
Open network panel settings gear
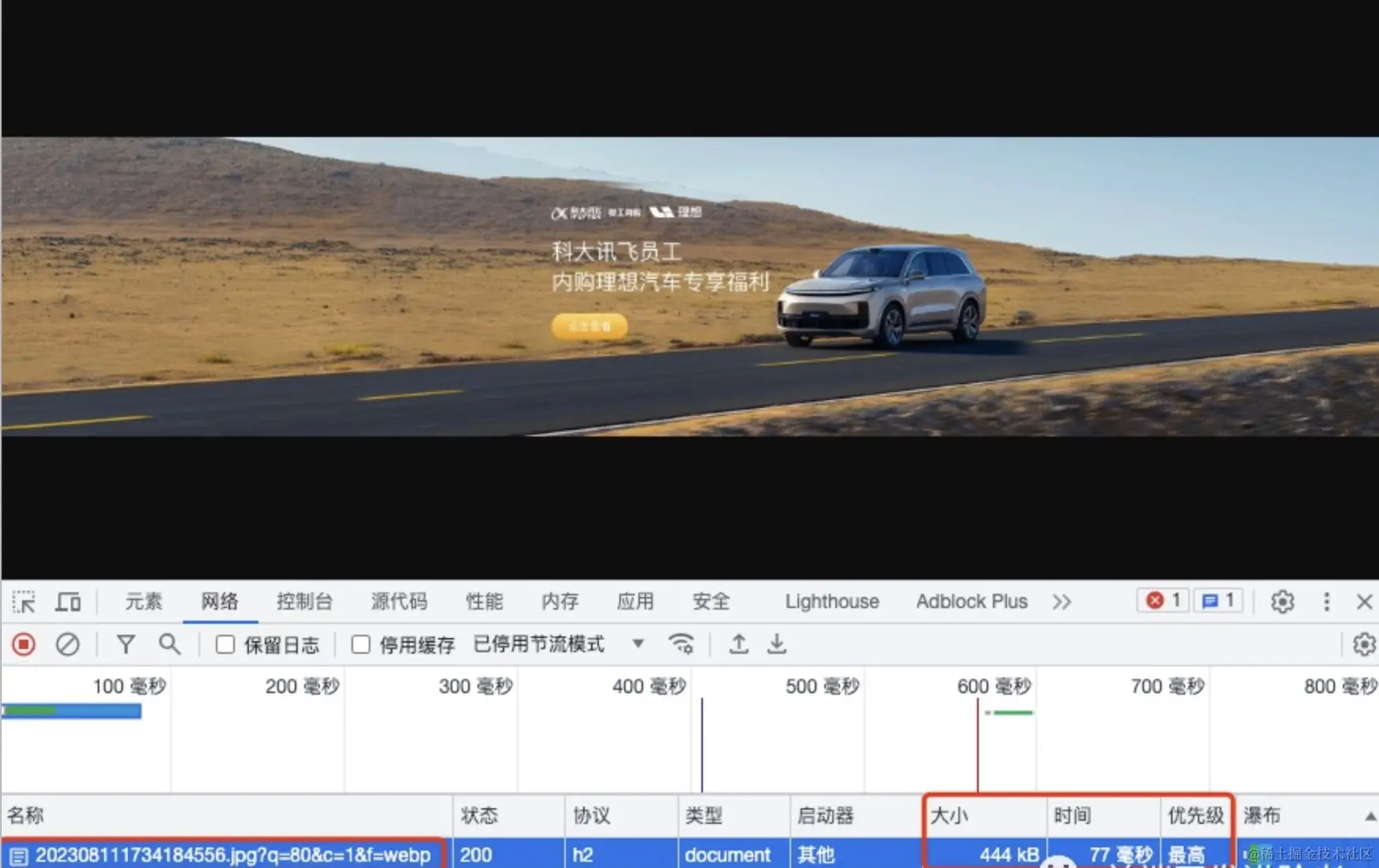click(1364, 644)
